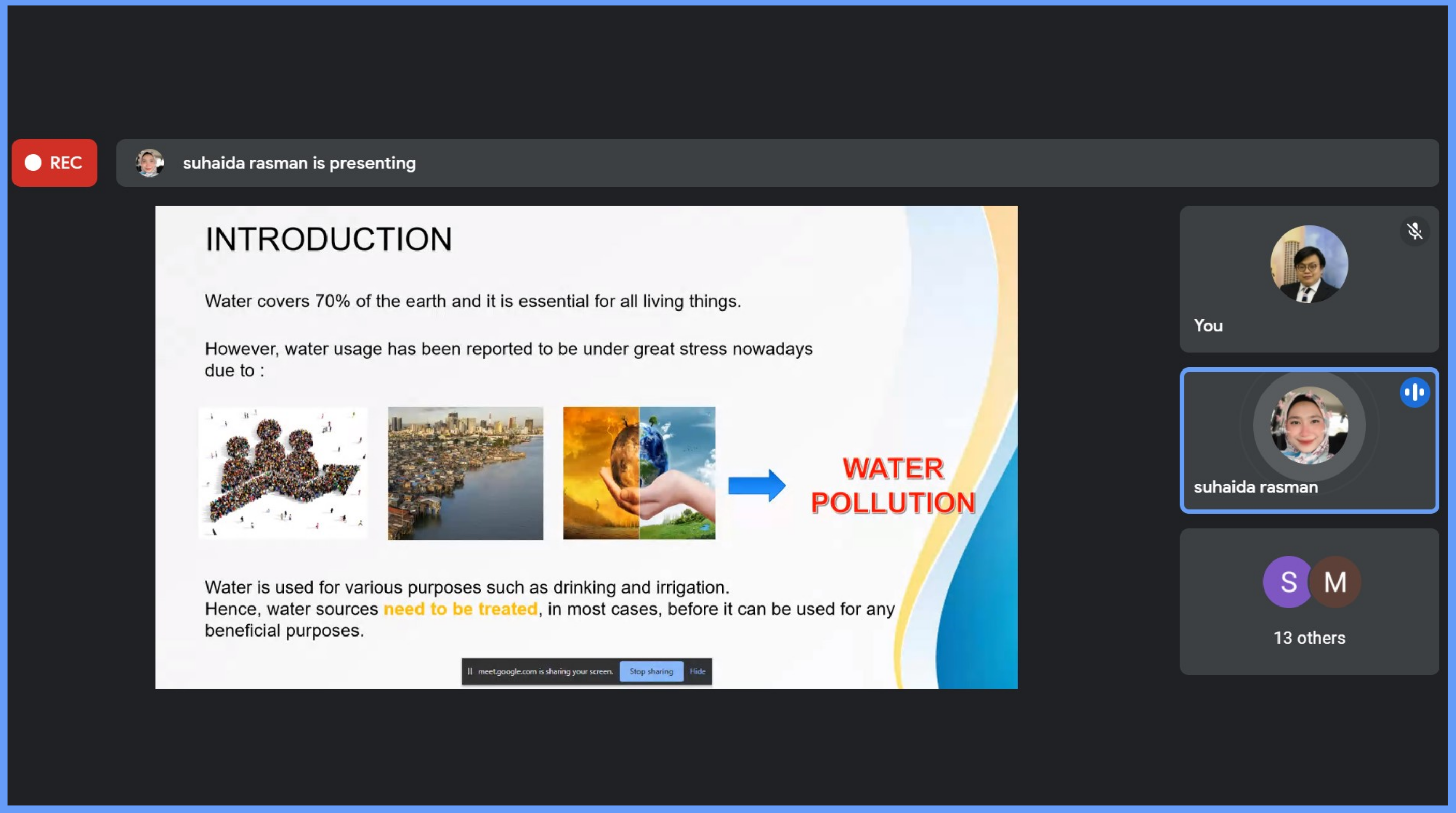Screen dimensions: 1456x813
Task: Click your profile picture in You tile
Action: [x=1309, y=264]
